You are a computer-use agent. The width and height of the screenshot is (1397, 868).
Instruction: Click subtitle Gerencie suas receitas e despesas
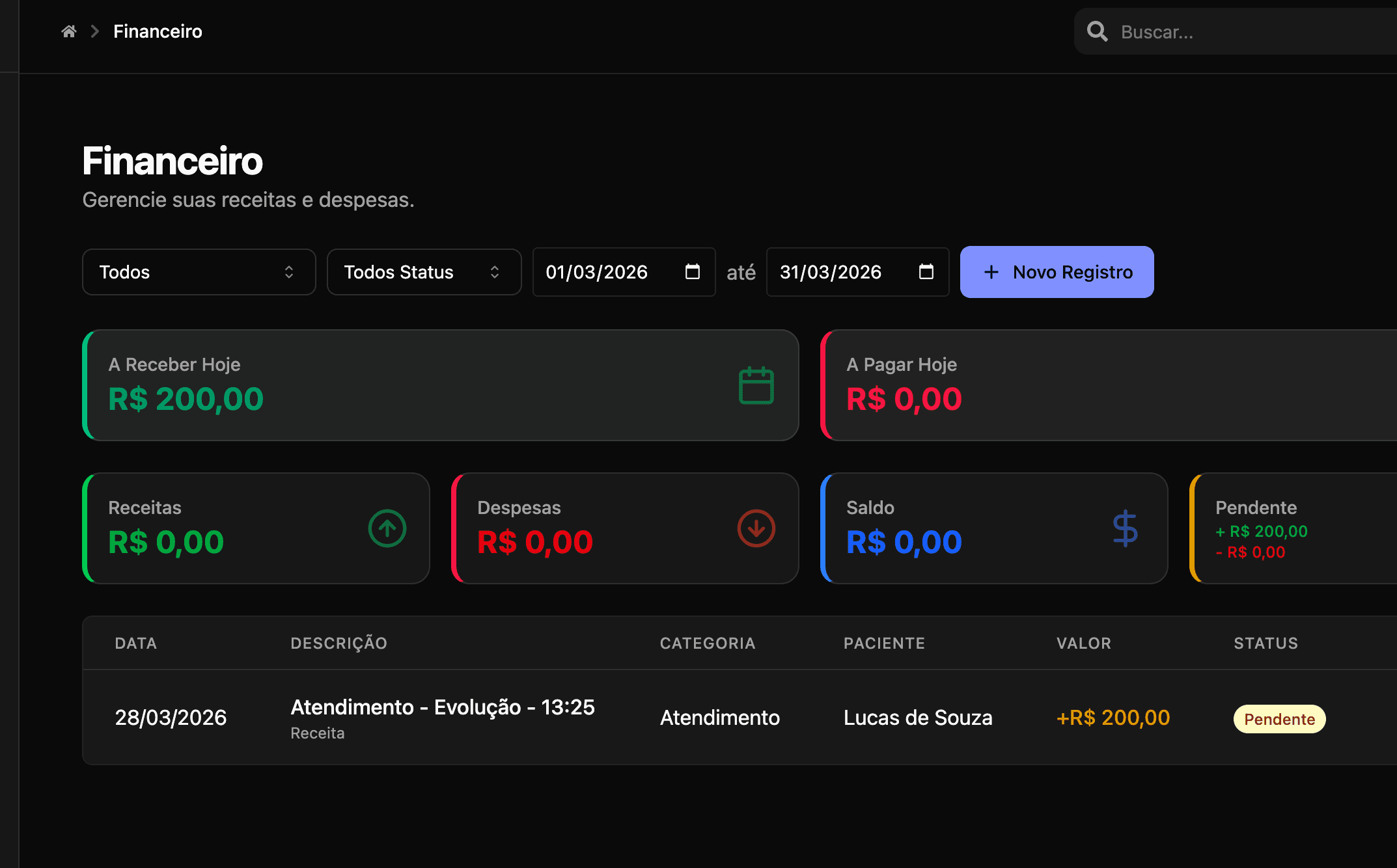[249, 200]
